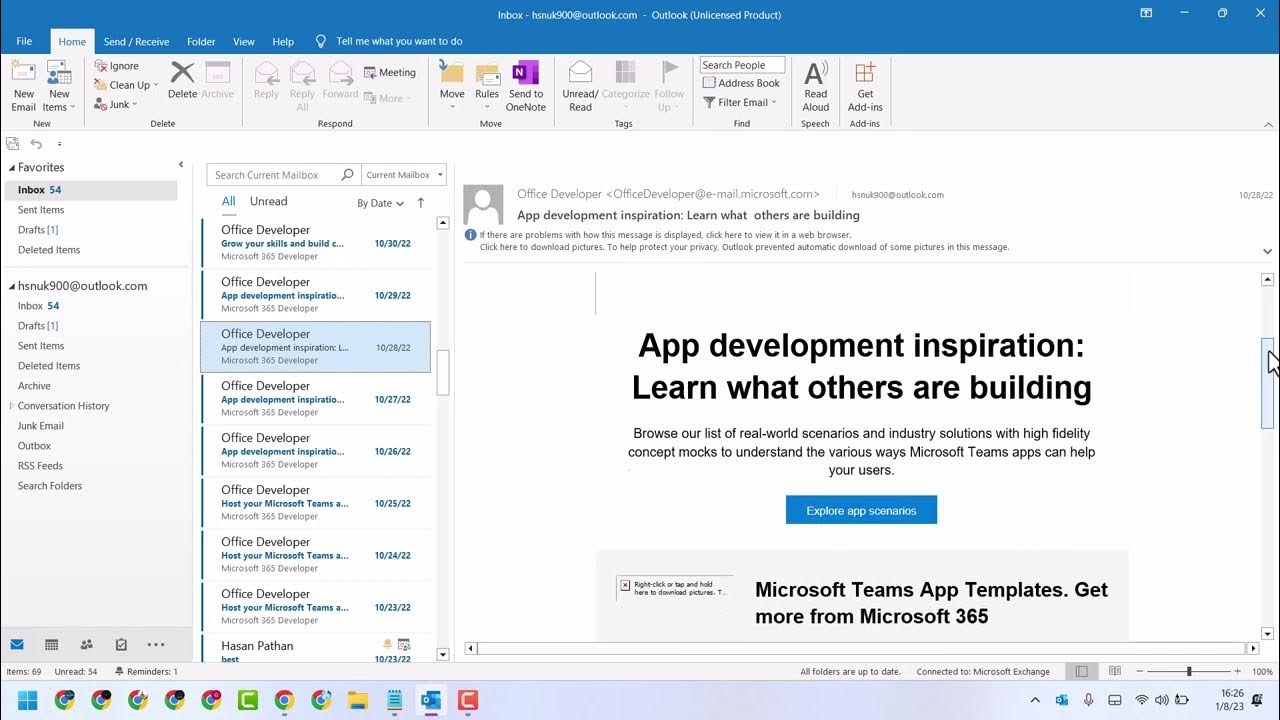Select Normal view in status bar
Screen dimensions: 1280x720
pyautogui.click(x=1081, y=671)
